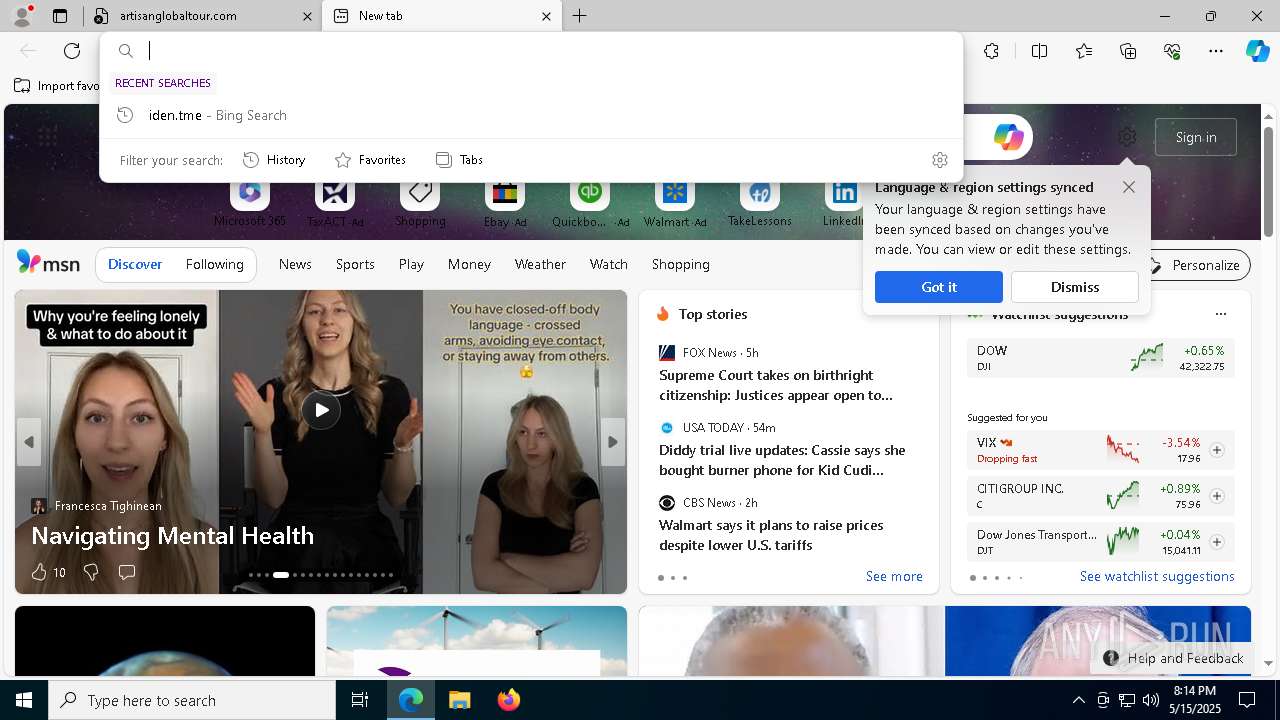Image resolution: width=1280 pixels, height=720 pixels.
Task: Show hidden system tray icons
Action: 1078,700
